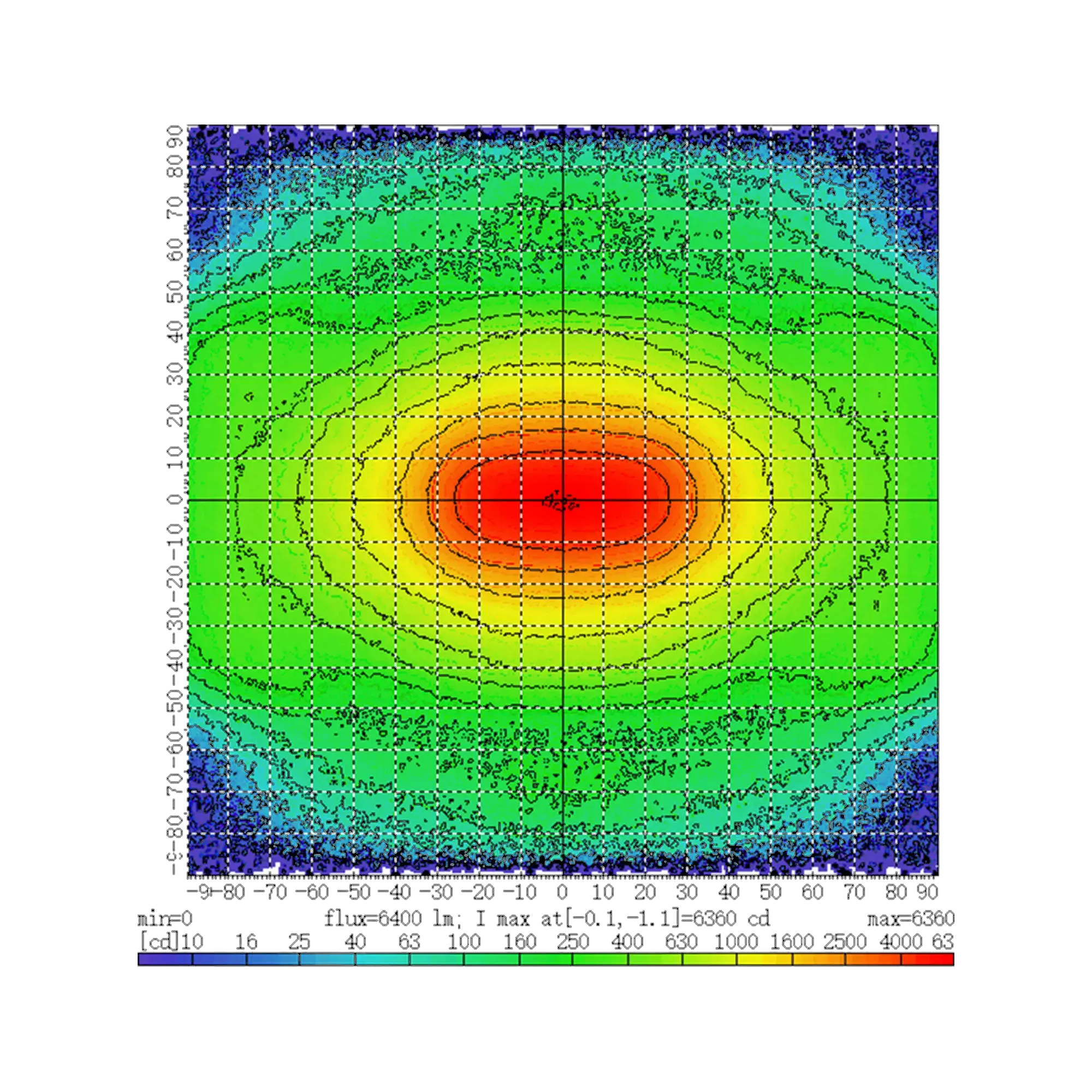Click the '0' label on vertical axis
The width and height of the screenshot is (1092, 1092).
(176, 500)
